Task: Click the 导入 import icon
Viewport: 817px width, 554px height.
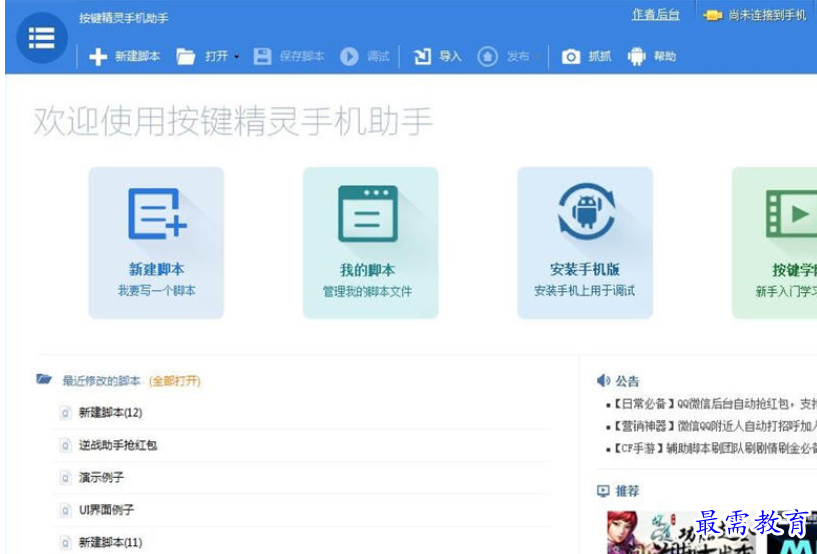Action: (x=422, y=56)
